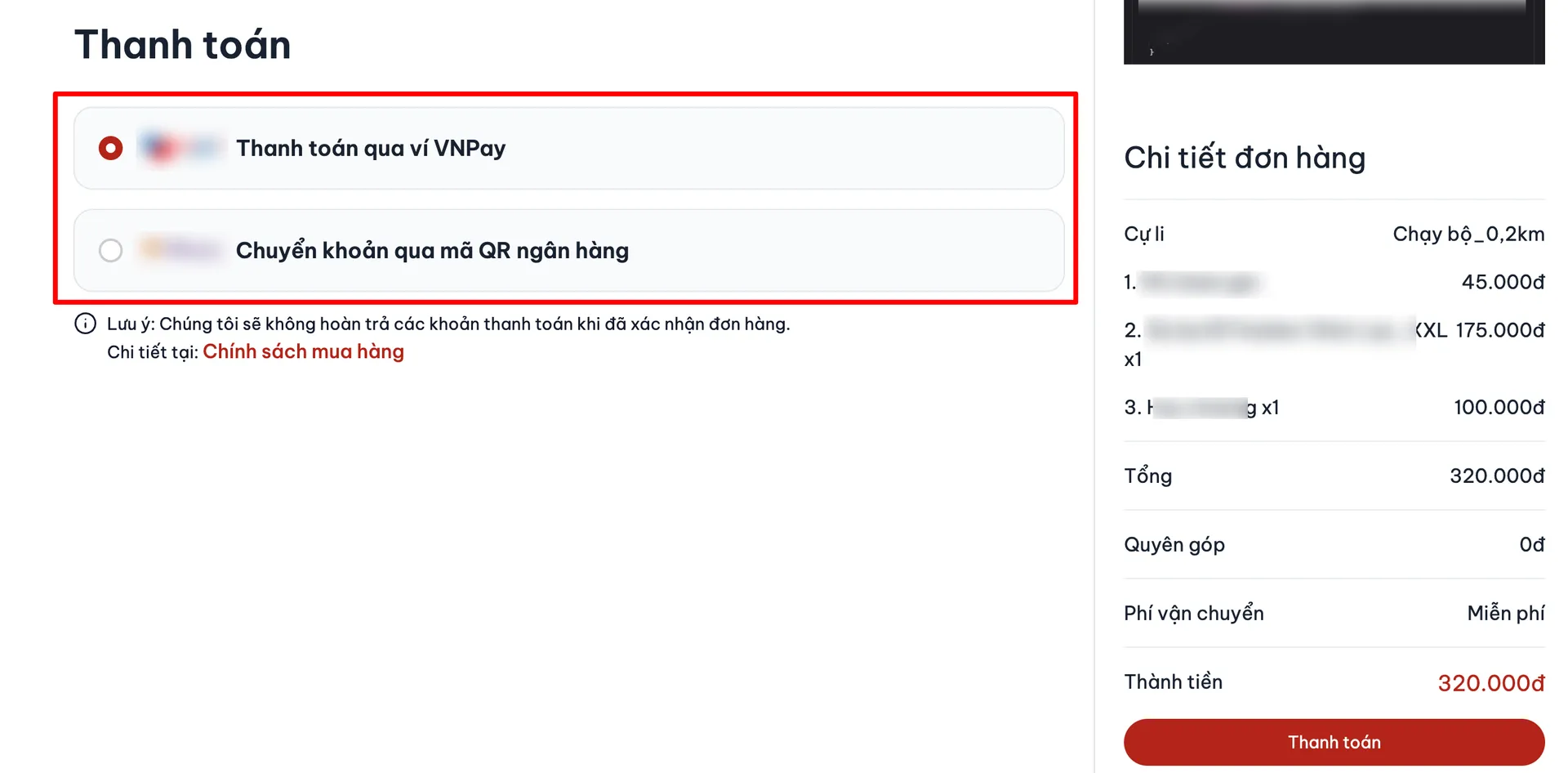
Task: Click the 175.000đ price of item two
Action: [x=1499, y=330]
